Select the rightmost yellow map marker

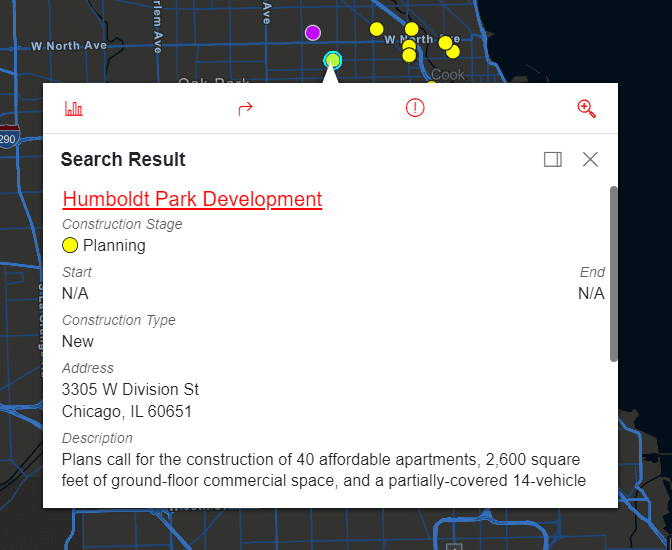click(x=453, y=51)
